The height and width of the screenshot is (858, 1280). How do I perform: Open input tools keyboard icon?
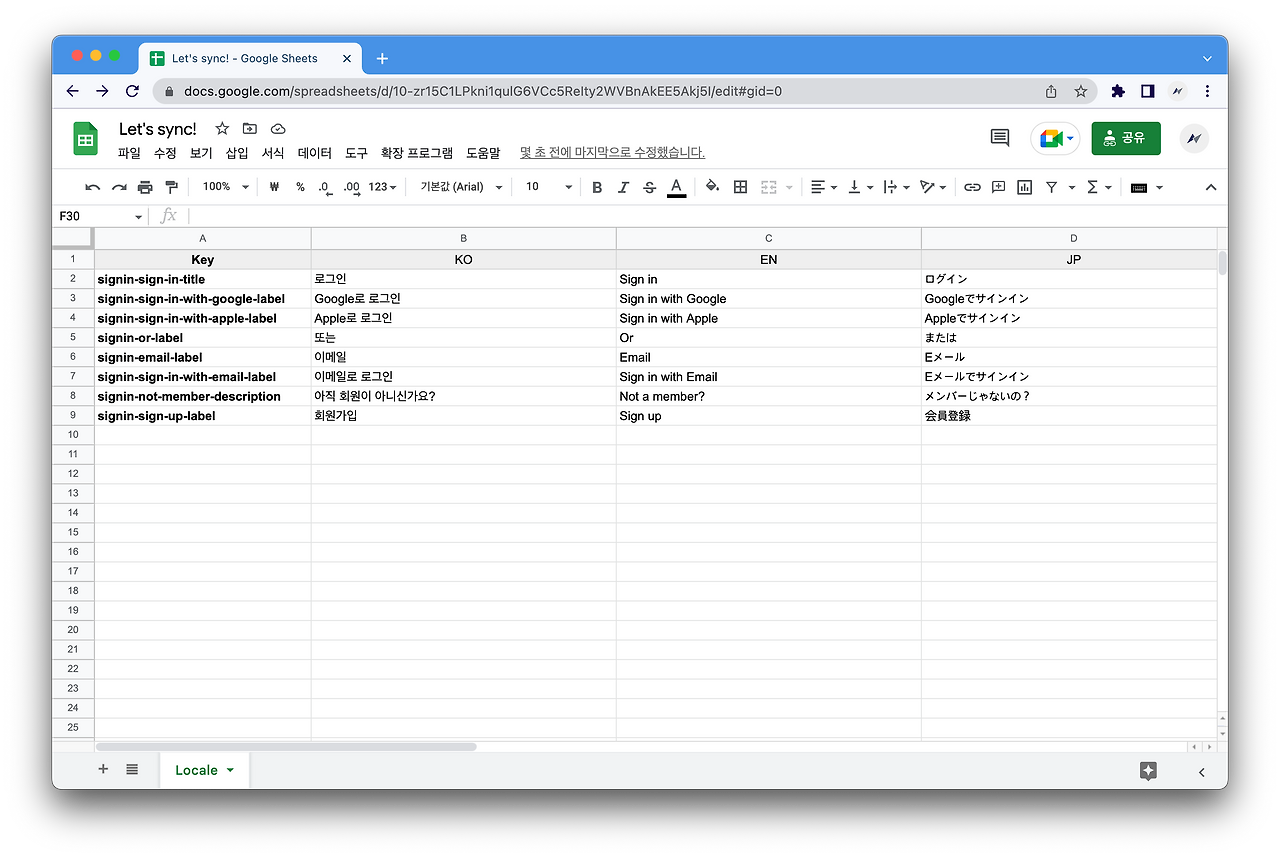(x=1138, y=187)
